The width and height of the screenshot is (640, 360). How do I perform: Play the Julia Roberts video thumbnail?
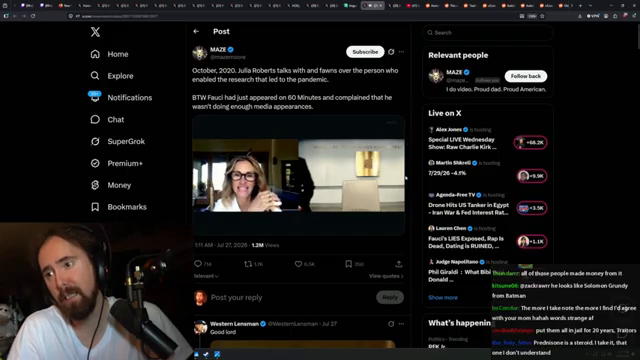(x=298, y=176)
